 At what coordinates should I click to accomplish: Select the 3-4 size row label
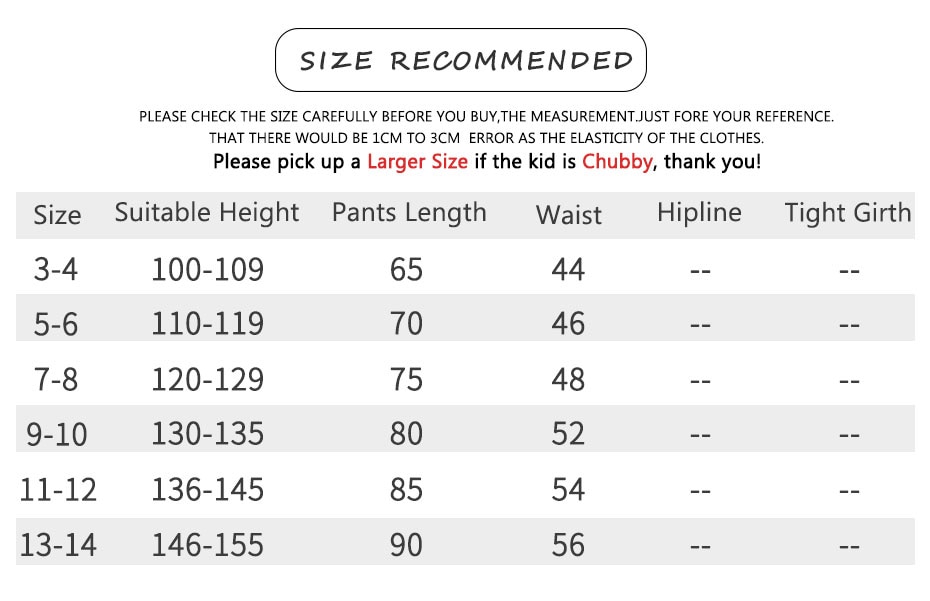[x=56, y=269]
